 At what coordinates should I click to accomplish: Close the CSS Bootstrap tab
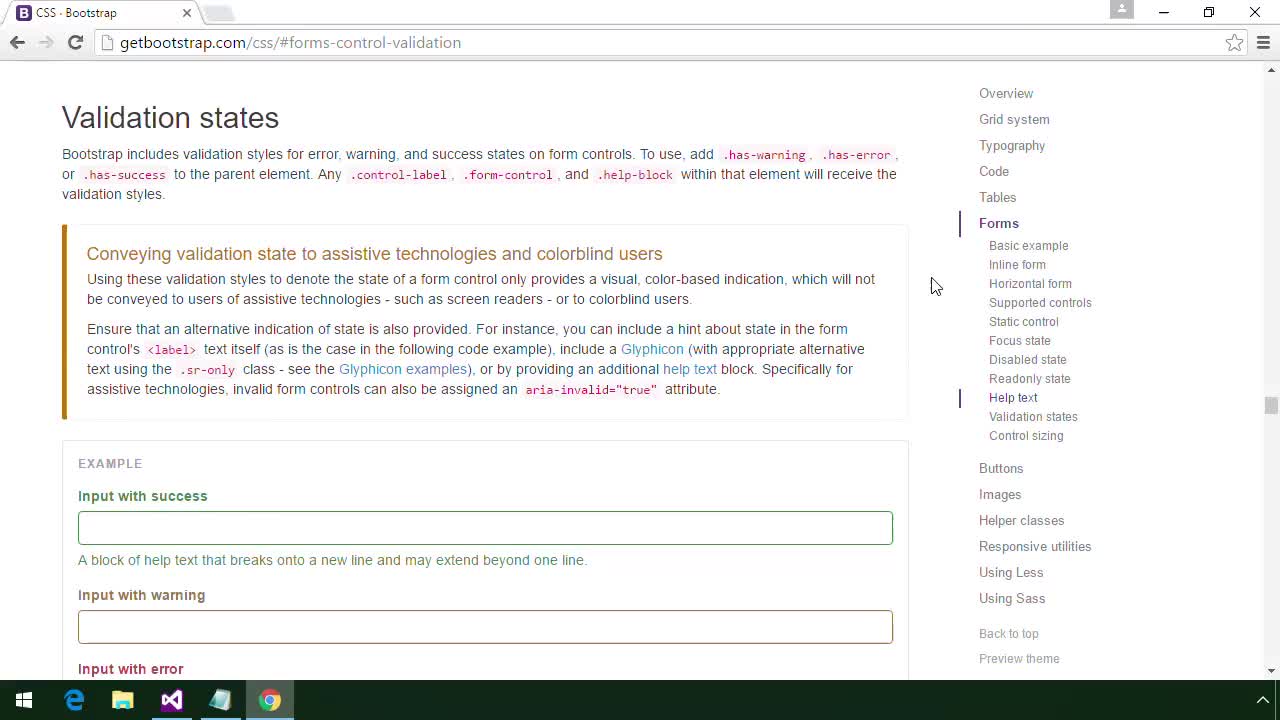pyautogui.click(x=187, y=13)
